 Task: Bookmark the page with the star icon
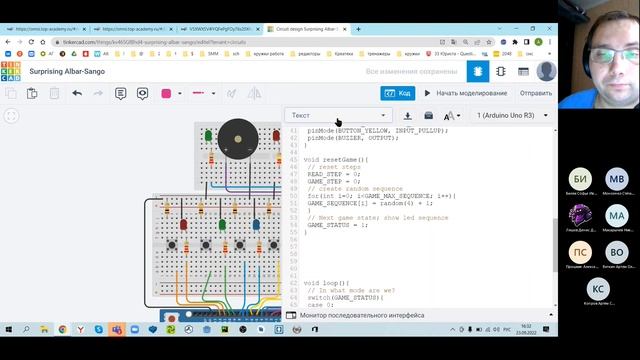tap(488, 42)
